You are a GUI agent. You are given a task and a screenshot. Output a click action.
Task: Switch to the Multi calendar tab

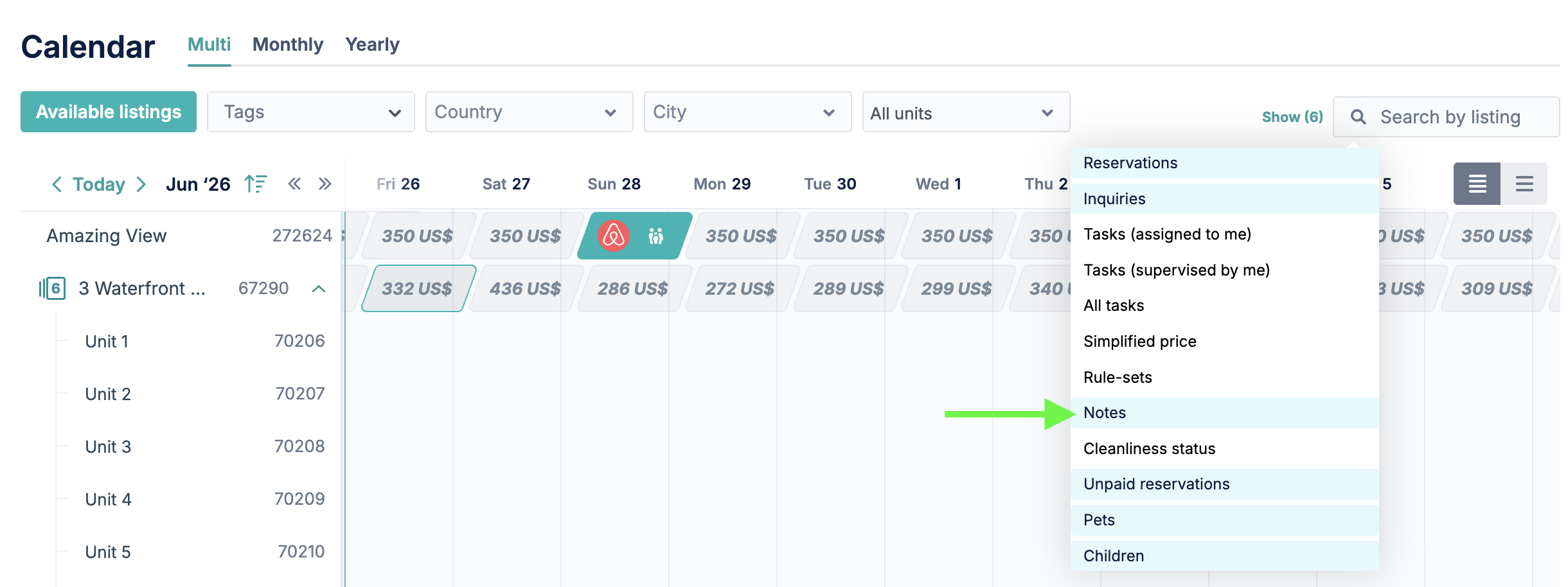click(209, 45)
